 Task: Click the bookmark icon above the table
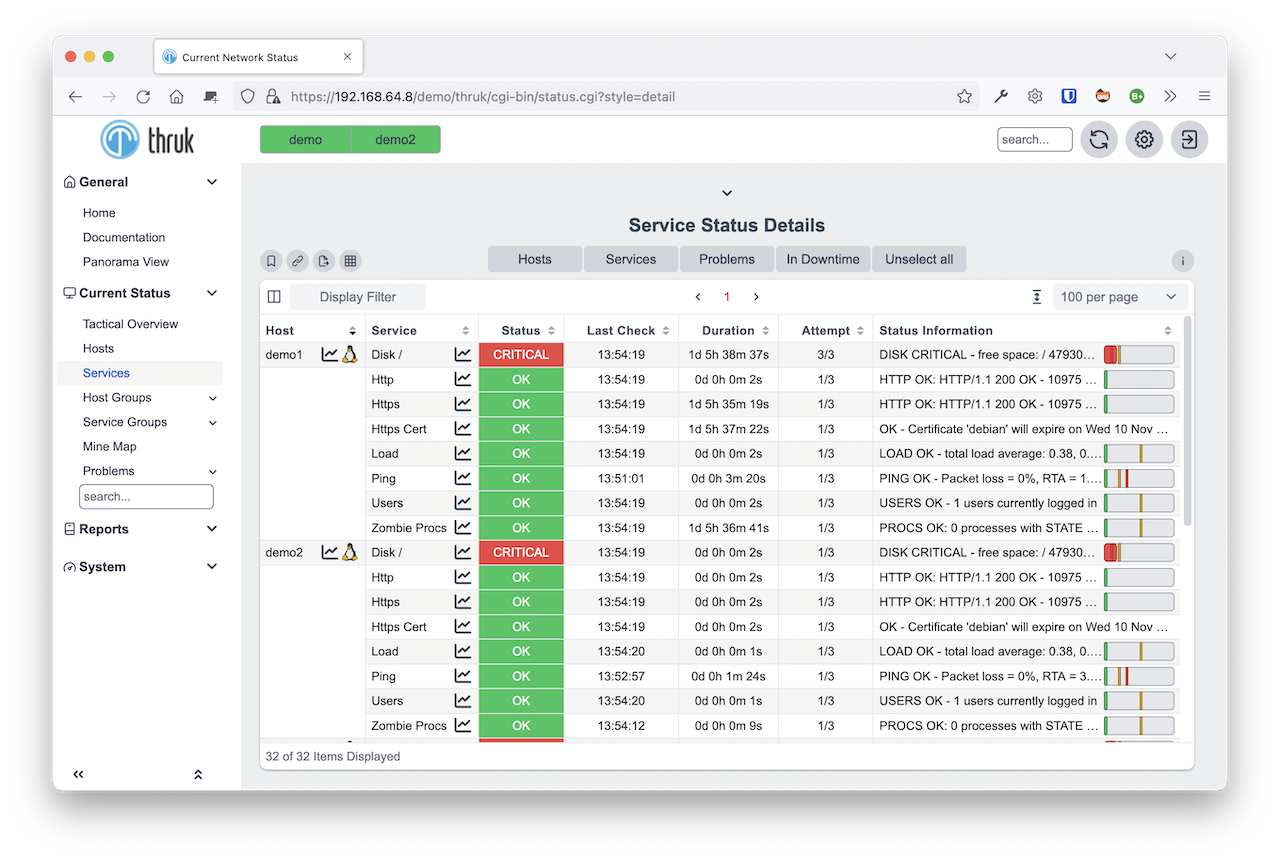click(271, 261)
